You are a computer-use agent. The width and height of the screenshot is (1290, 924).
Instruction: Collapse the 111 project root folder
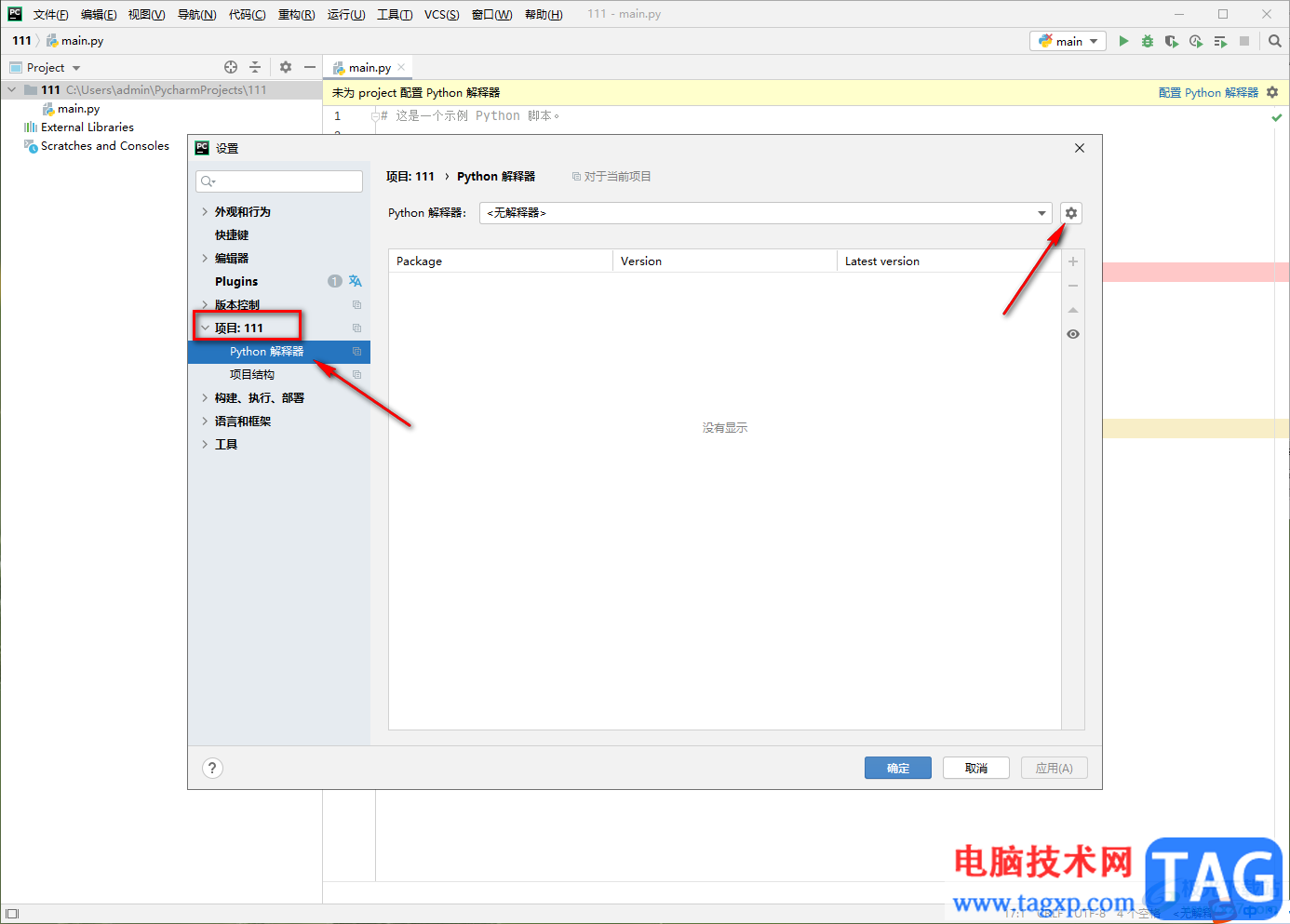(12, 89)
